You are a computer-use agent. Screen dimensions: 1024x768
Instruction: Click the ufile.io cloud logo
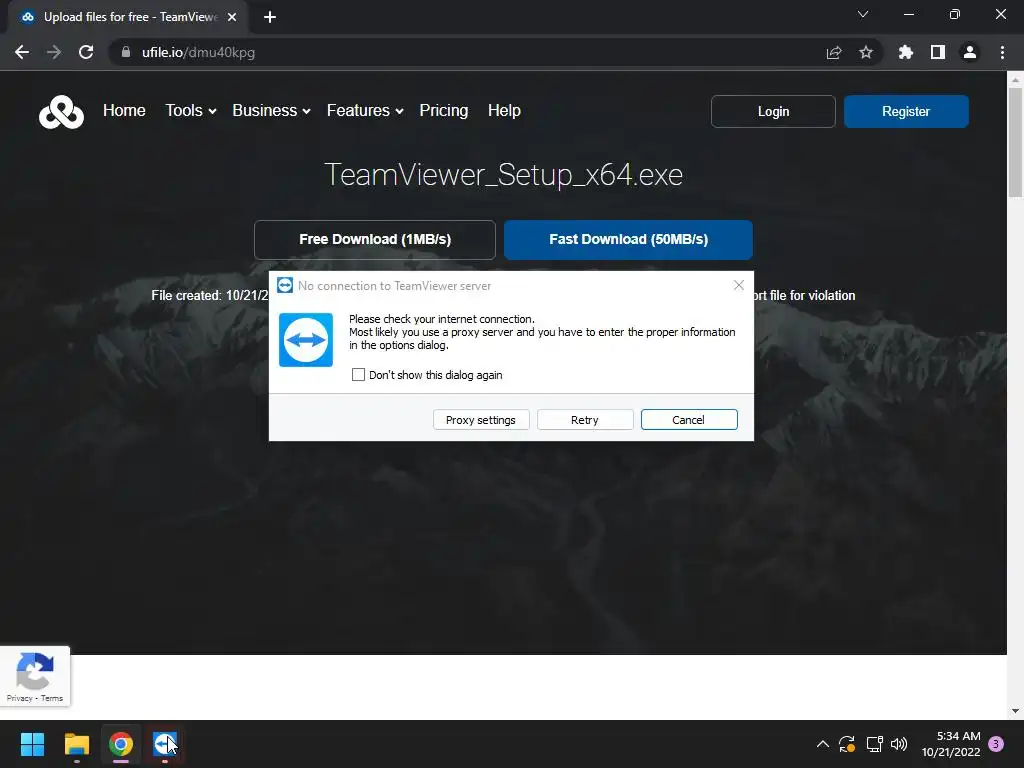click(x=61, y=112)
